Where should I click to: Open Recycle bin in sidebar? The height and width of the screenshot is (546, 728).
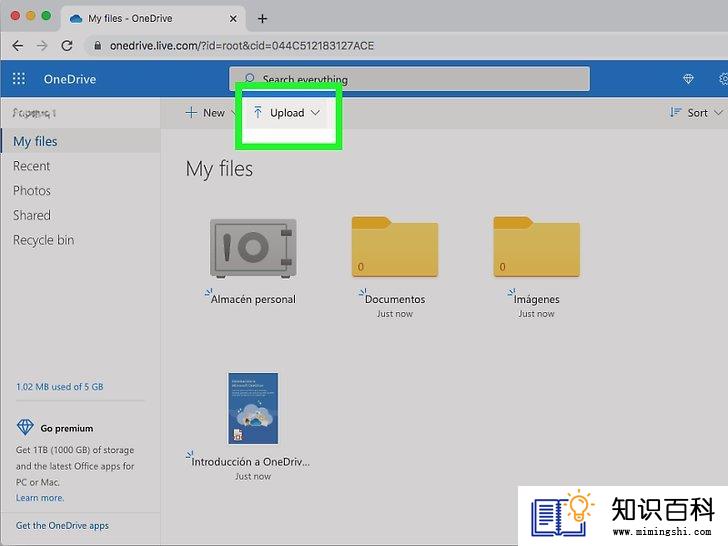pyautogui.click(x=43, y=240)
